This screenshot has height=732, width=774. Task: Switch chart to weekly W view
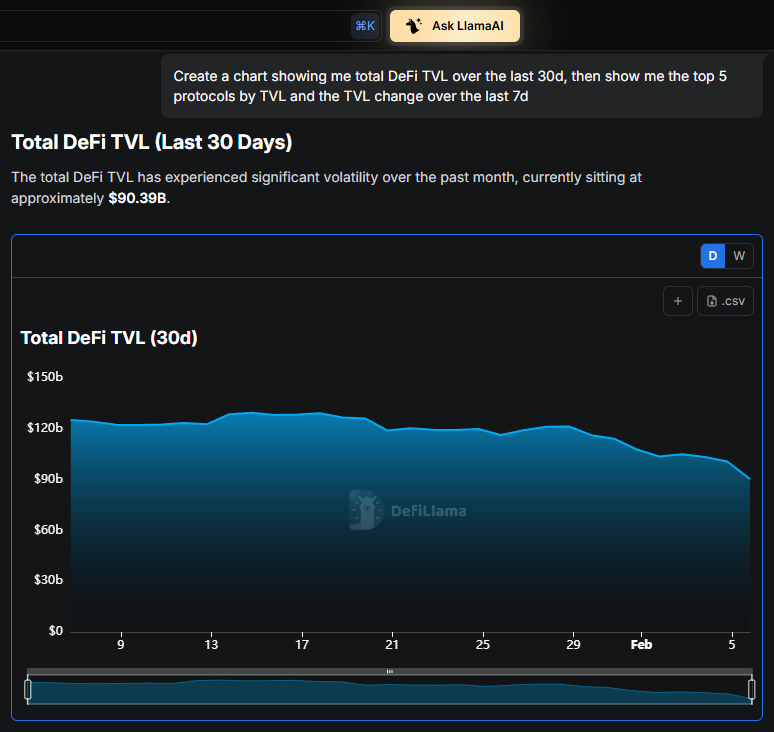739,256
